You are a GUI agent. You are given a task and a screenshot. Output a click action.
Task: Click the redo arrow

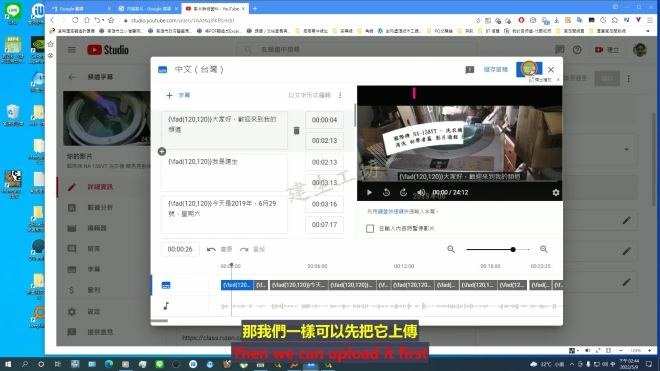[x=244, y=249]
